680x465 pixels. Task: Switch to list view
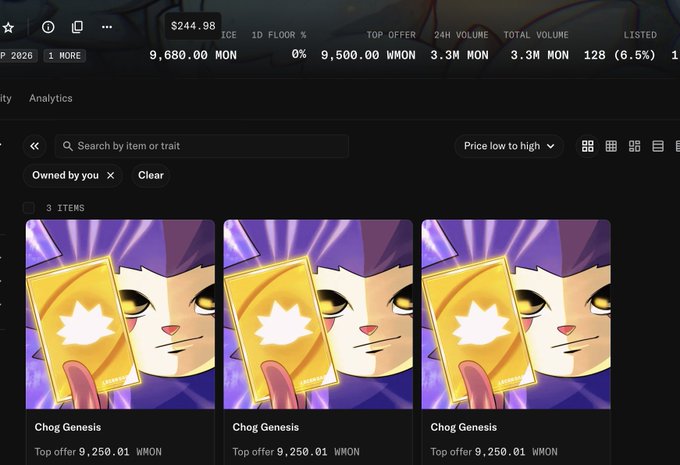point(658,146)
